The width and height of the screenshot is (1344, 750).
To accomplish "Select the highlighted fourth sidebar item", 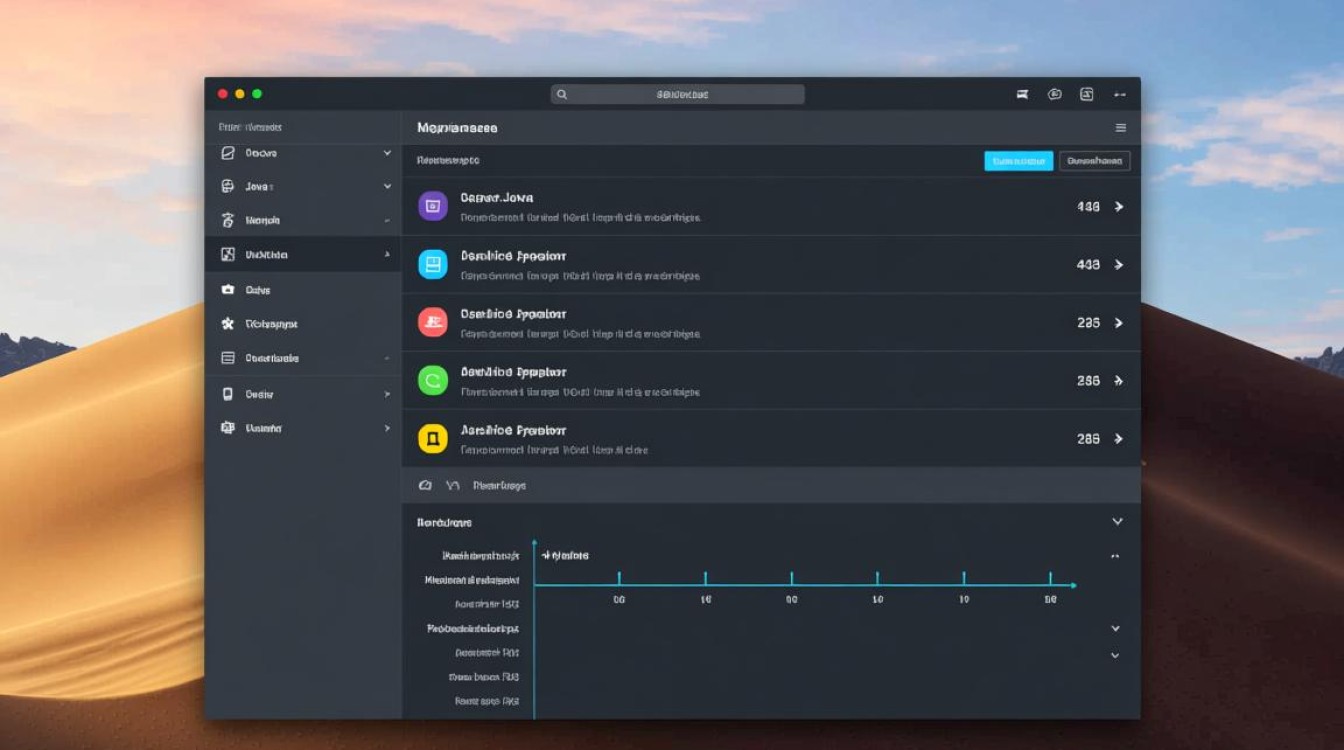I will point(302,255).
